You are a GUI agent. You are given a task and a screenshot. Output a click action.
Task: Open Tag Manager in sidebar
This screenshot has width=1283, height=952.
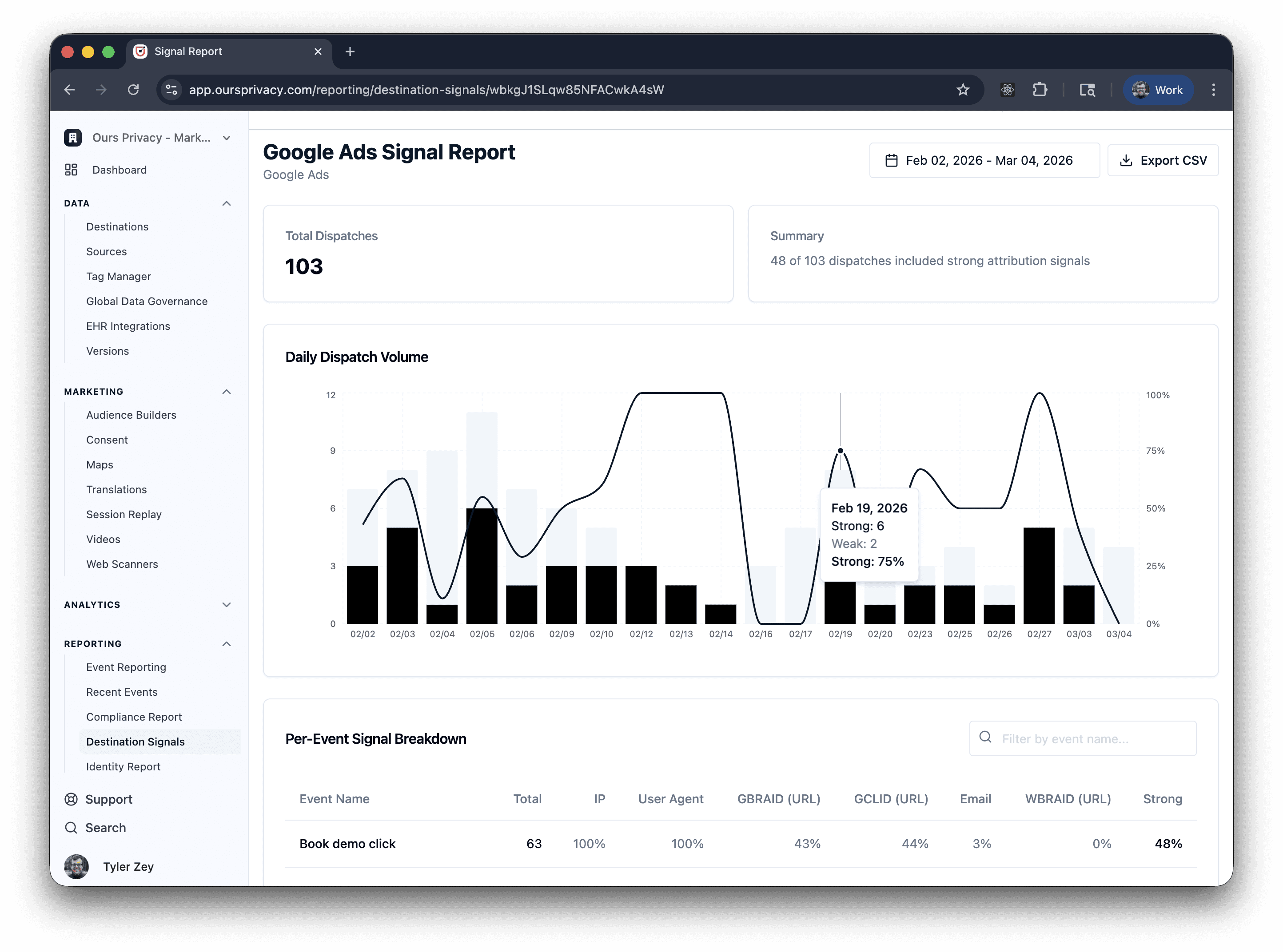(x=118, y=277)
